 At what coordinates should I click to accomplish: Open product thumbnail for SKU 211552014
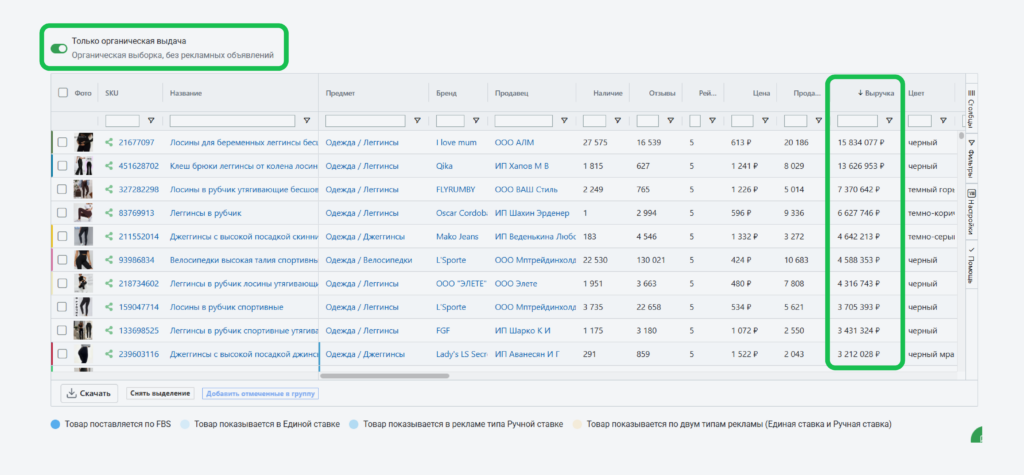point(85,236)
